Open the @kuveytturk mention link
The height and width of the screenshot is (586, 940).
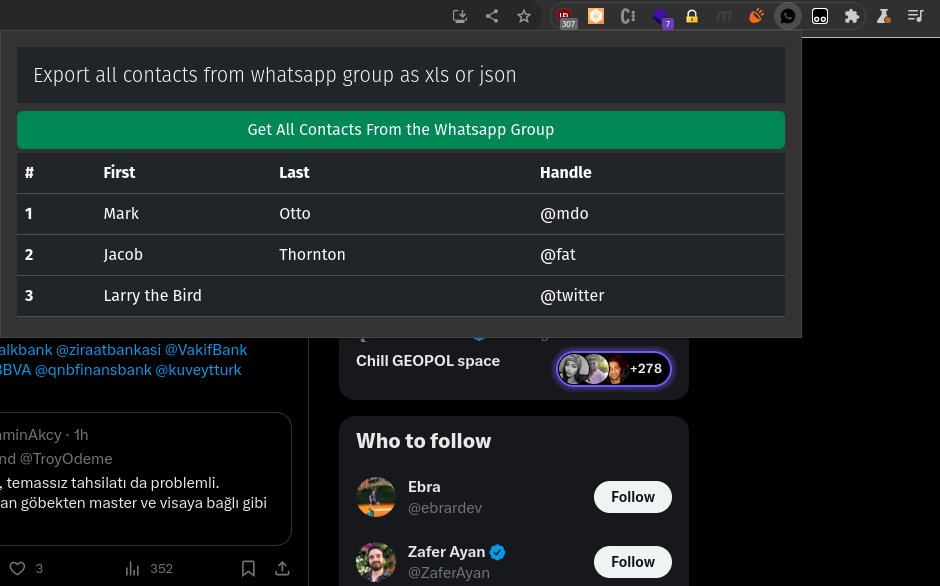(198, 370)
